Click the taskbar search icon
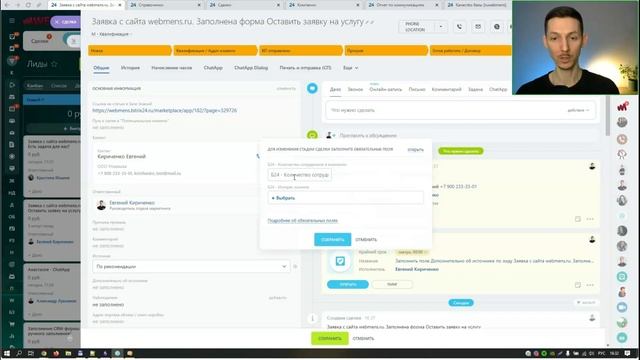The width and height of the screenshot is (640, 360). coord(19,353)
